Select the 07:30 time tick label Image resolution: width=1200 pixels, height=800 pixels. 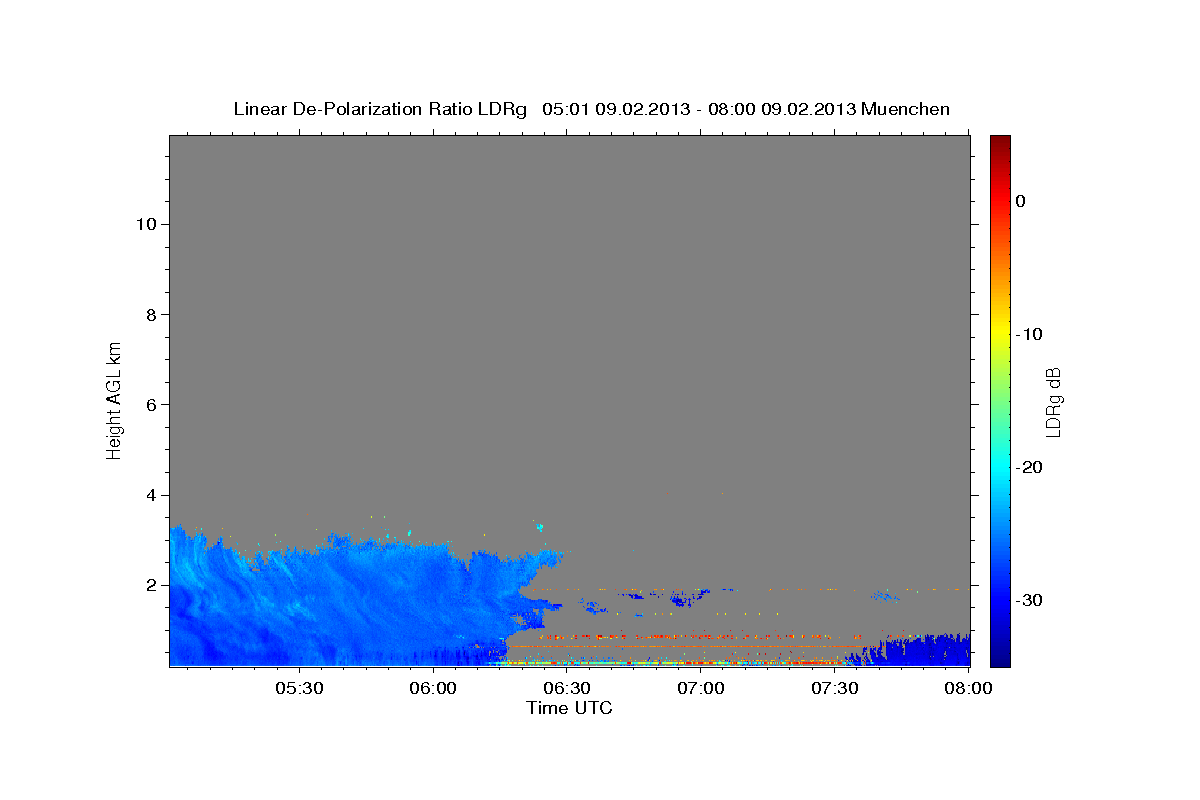[x=835, y=687]
